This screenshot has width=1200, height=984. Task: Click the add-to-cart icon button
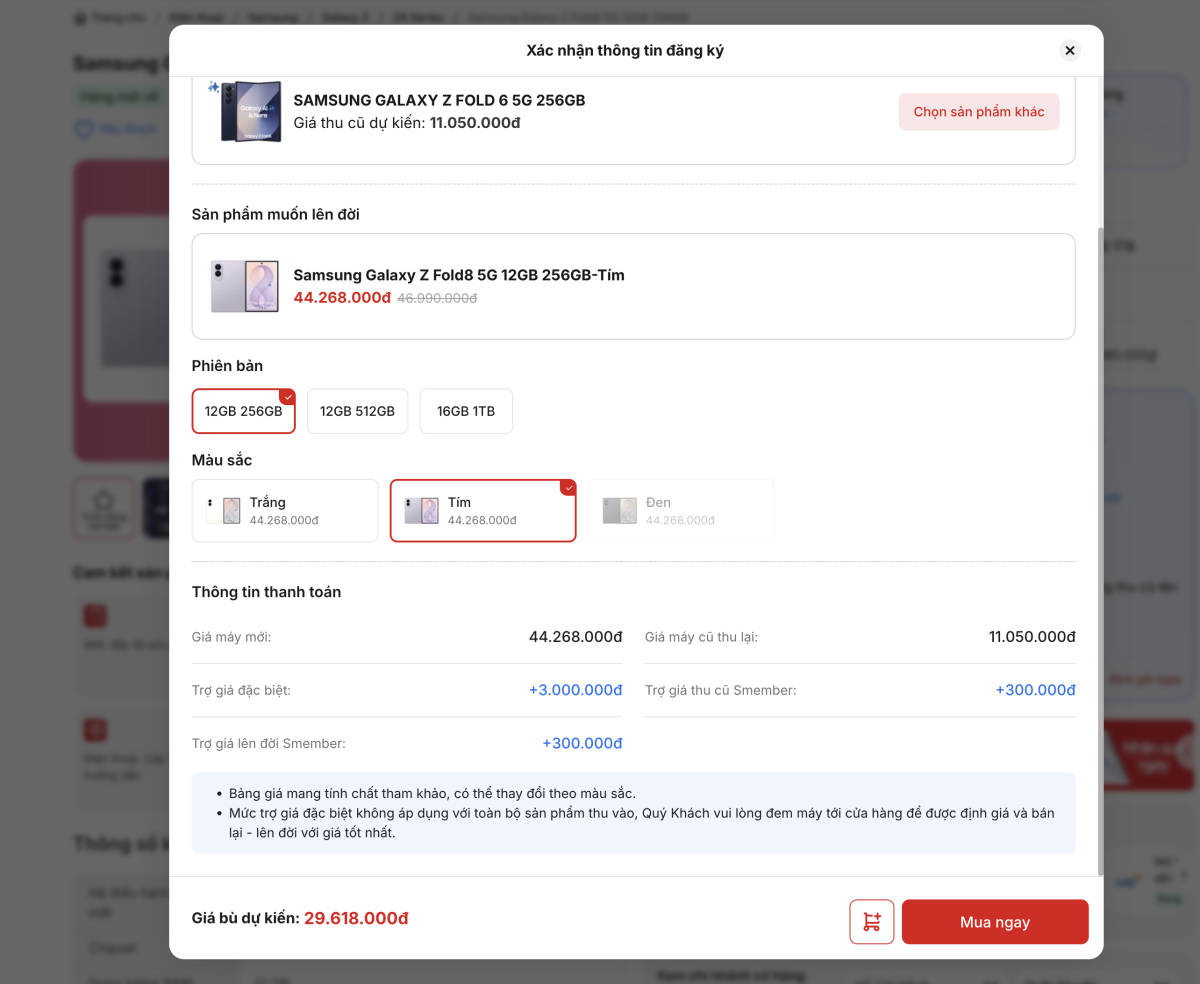point(872,922)
